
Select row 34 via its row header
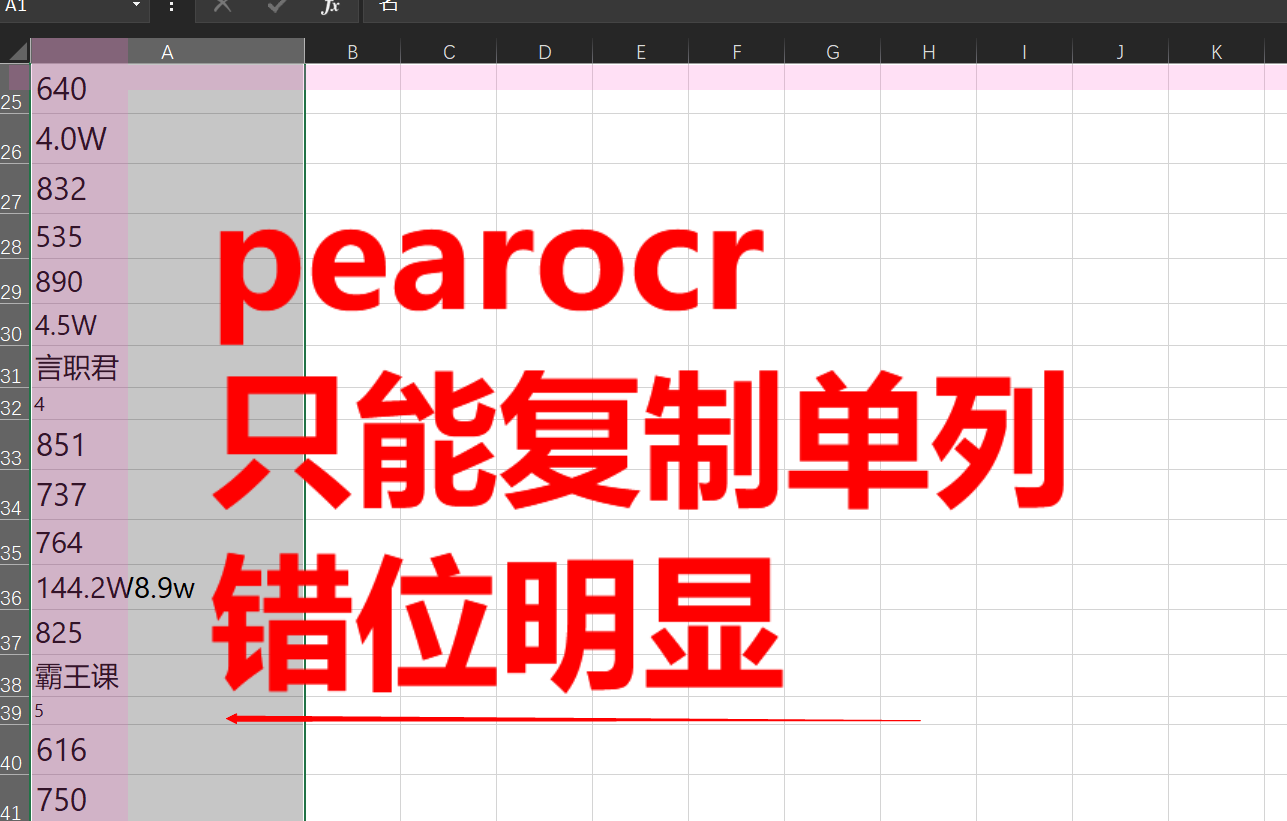pos(15,495)
